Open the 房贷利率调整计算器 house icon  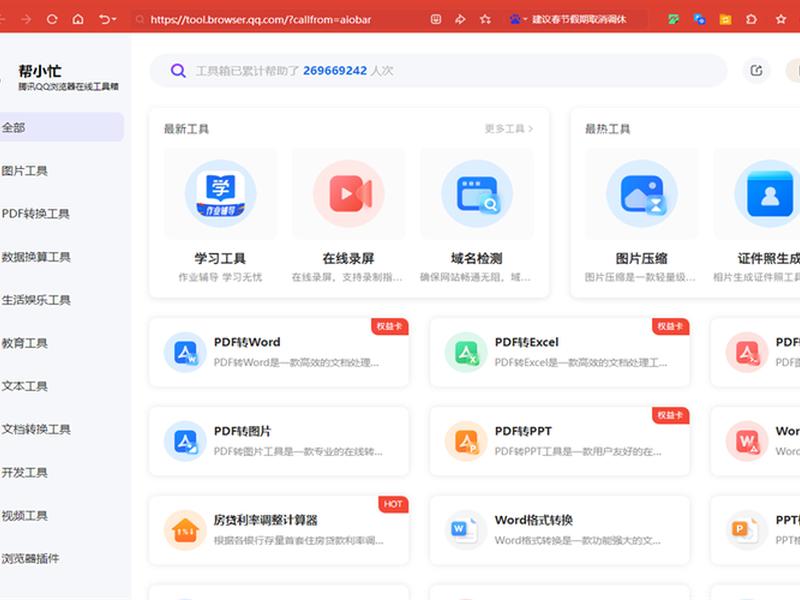(x=185, y=530)
